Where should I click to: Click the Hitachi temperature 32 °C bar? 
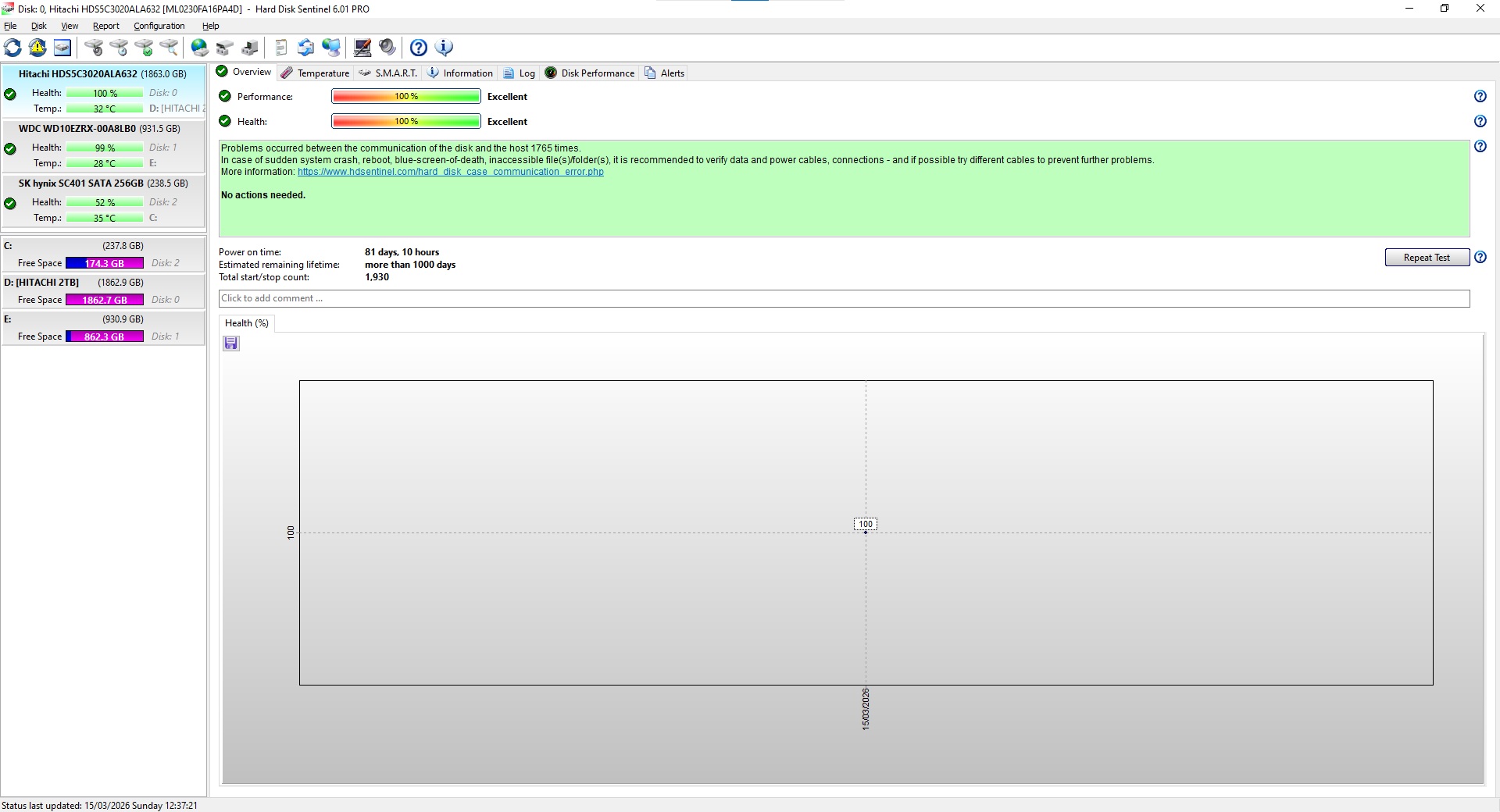coord(105,109)
